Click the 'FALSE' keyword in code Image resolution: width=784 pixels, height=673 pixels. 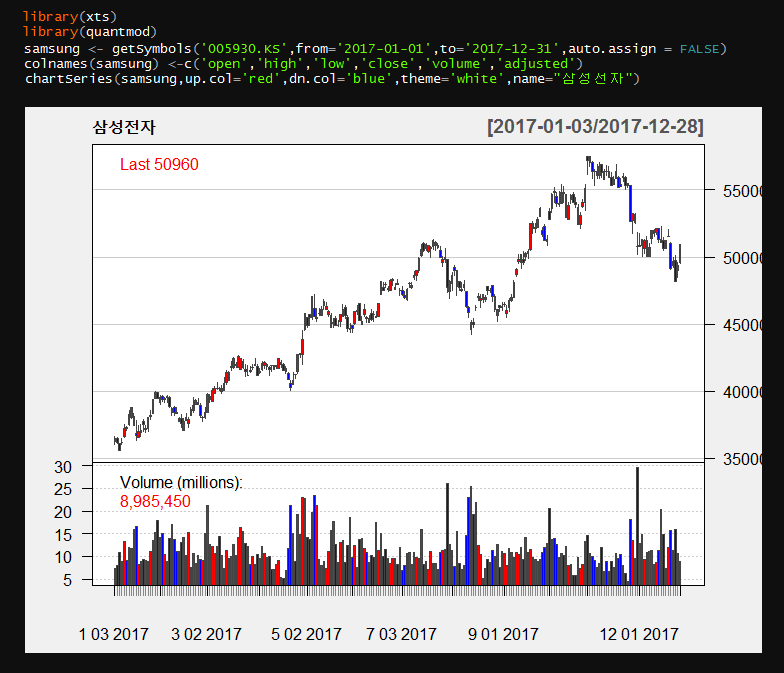pyautogui.click(x=700, y=48)
